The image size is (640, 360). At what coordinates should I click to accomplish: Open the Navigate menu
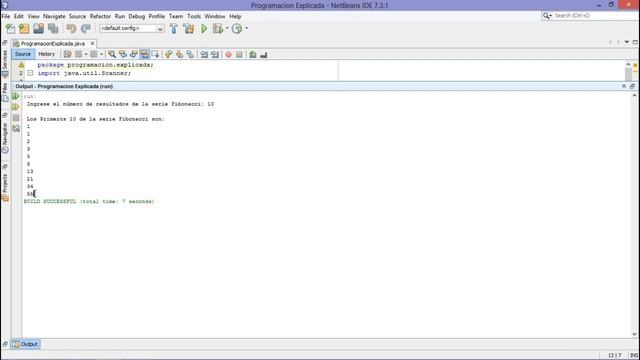point(54,16)
